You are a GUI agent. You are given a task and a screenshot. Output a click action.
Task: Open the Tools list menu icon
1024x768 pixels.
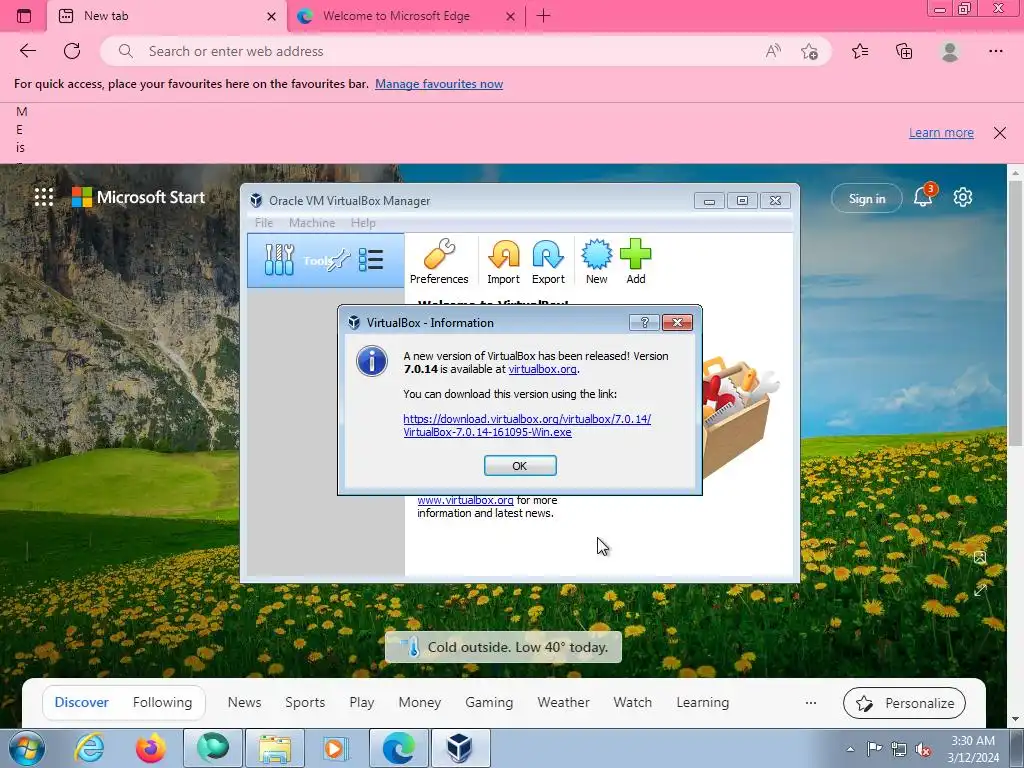[x=371, y=260]
